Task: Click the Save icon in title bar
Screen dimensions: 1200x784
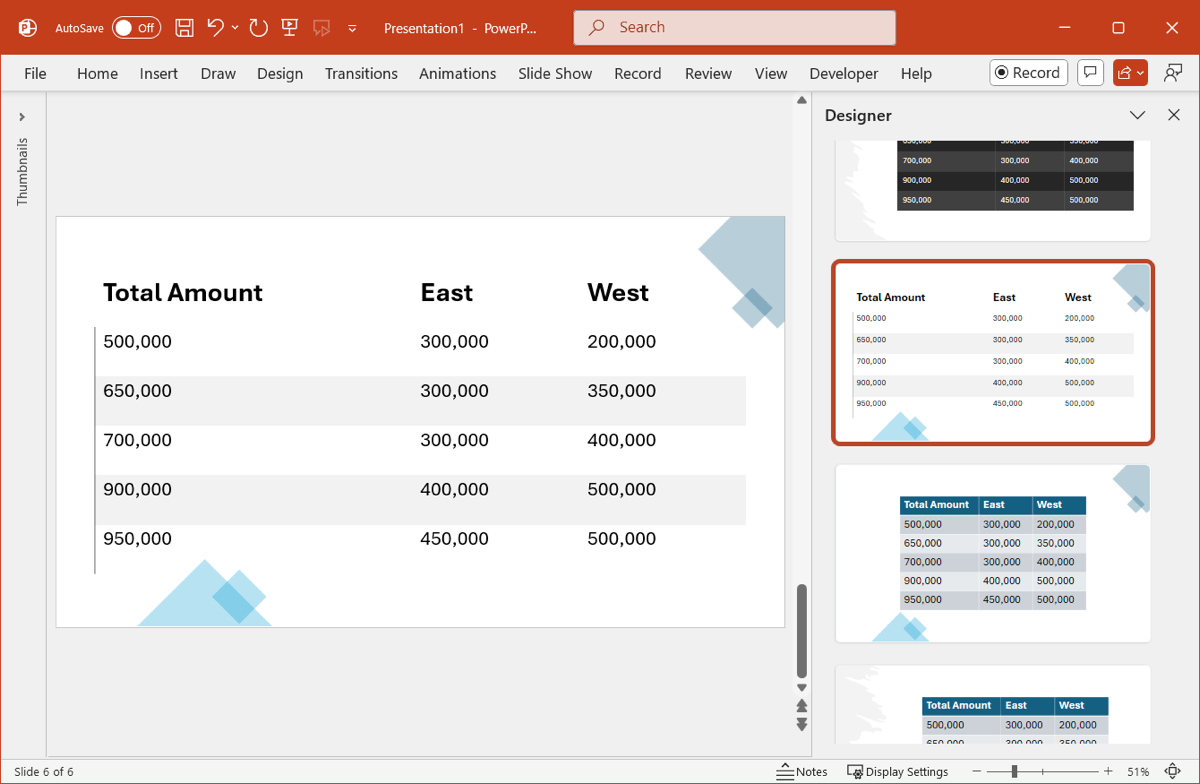Action: 185,28
